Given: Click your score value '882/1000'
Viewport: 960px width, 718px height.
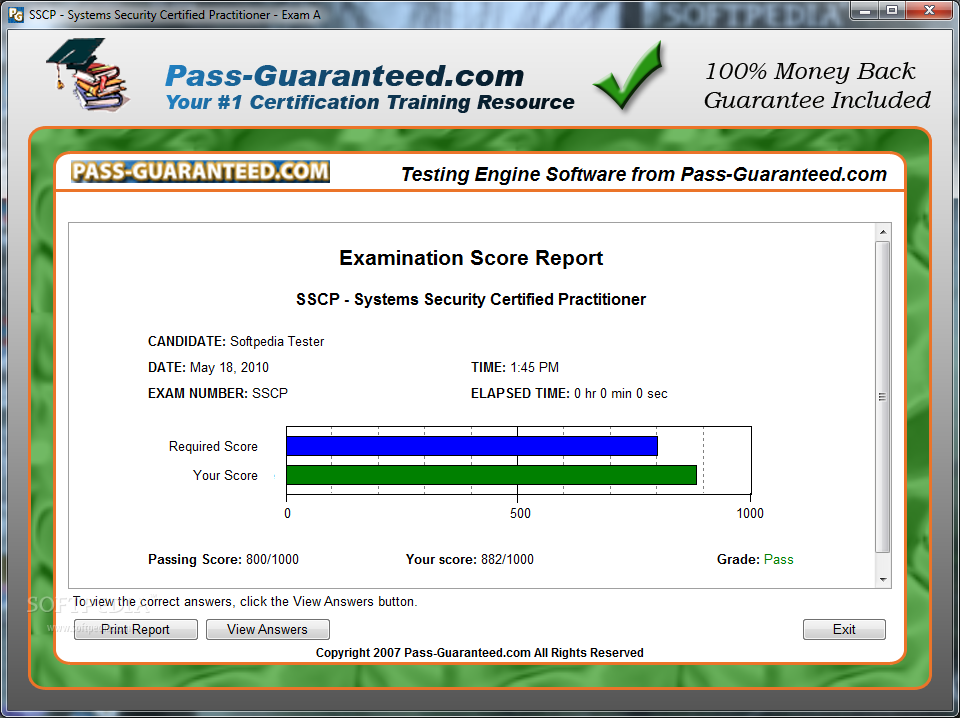Looking at the screenshot, I should click(x=507, y=559).
